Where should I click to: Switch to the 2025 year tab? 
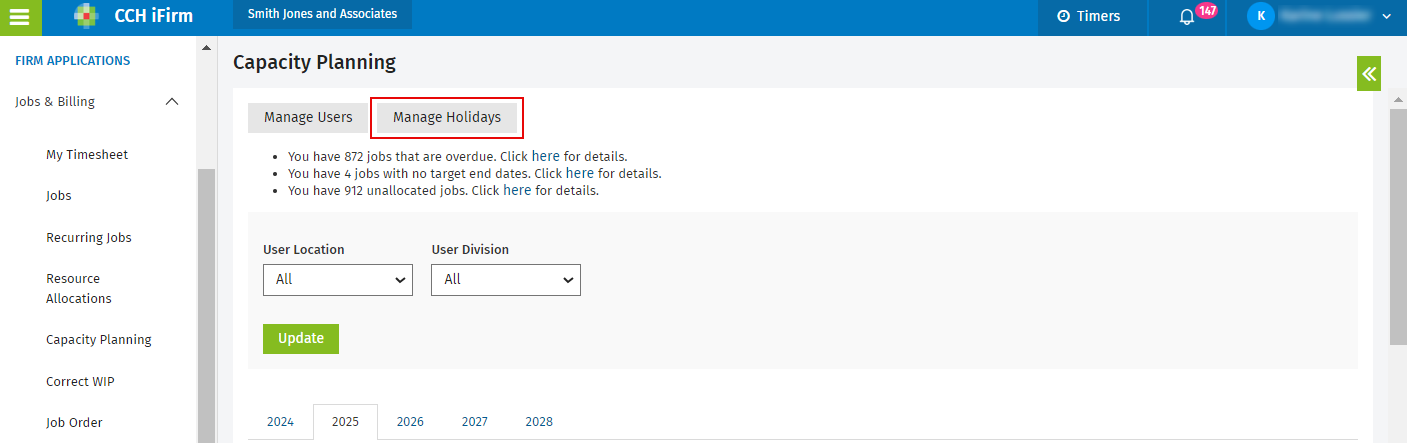click(345, 422)
